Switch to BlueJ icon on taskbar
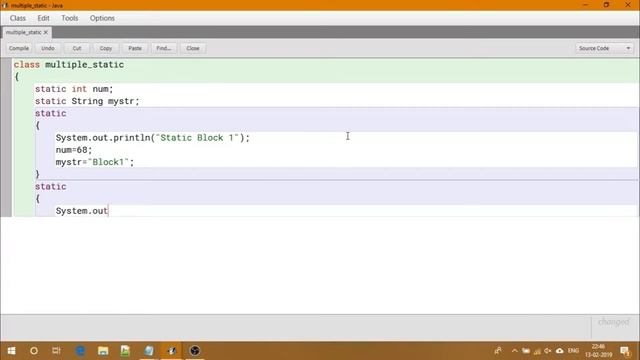 pos(171,351)
